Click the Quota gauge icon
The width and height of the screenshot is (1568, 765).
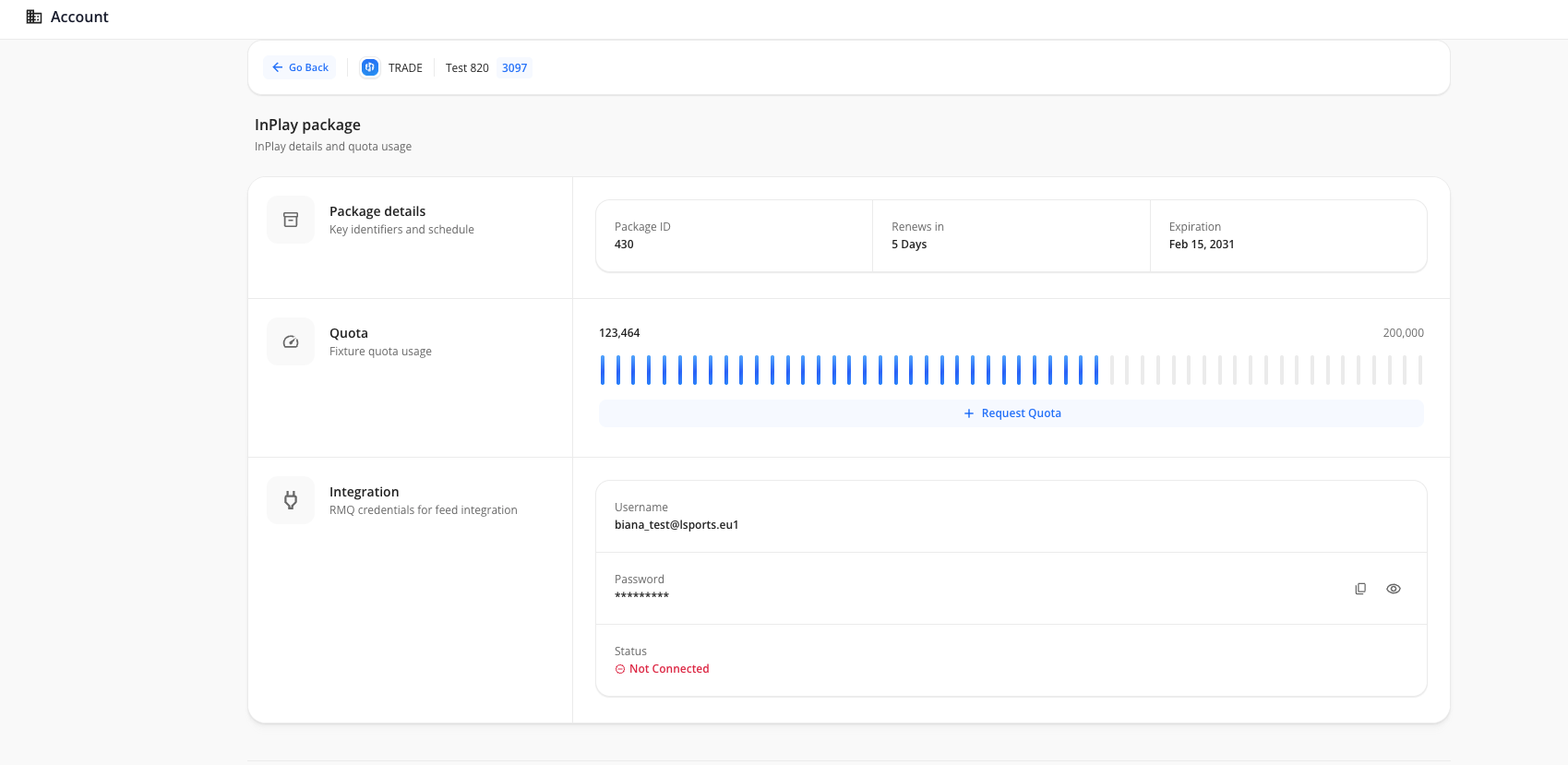point(291,341)
